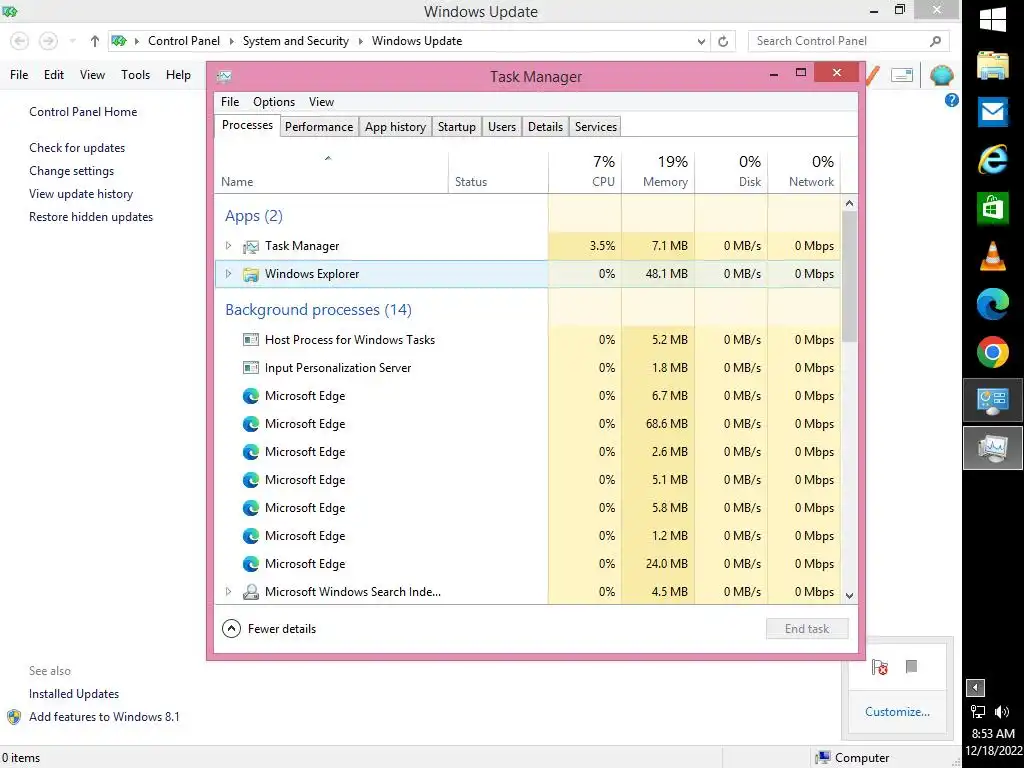
Task: Open View update history link
Action: [x=81, y=194]
